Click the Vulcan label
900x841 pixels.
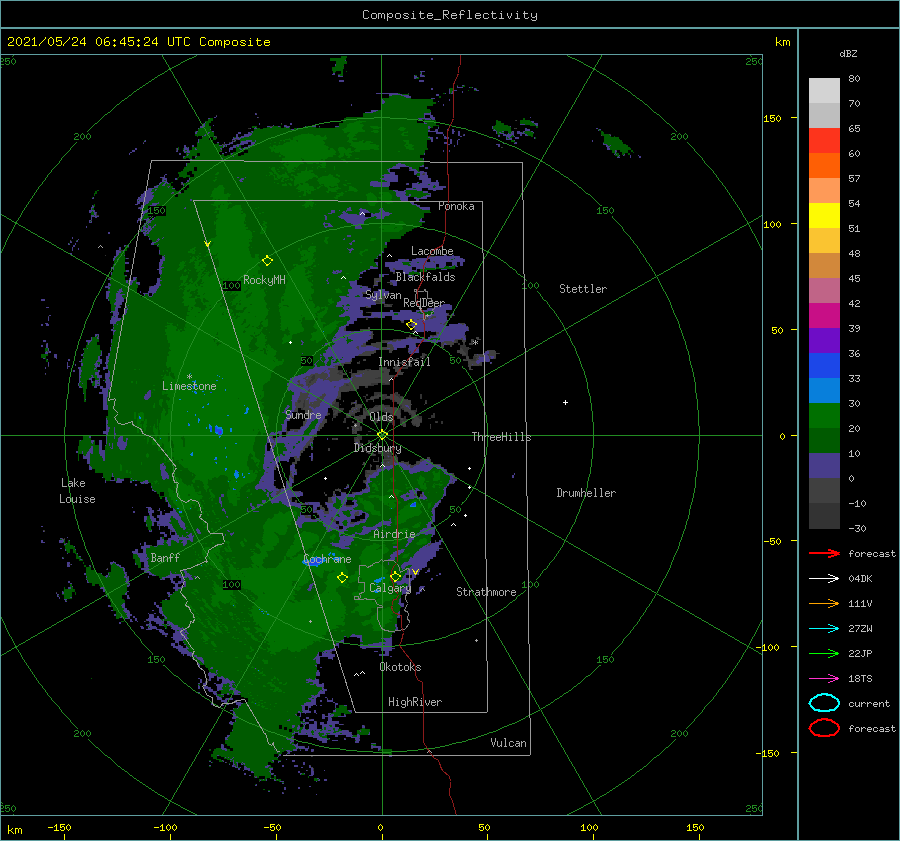click(508, 743)
